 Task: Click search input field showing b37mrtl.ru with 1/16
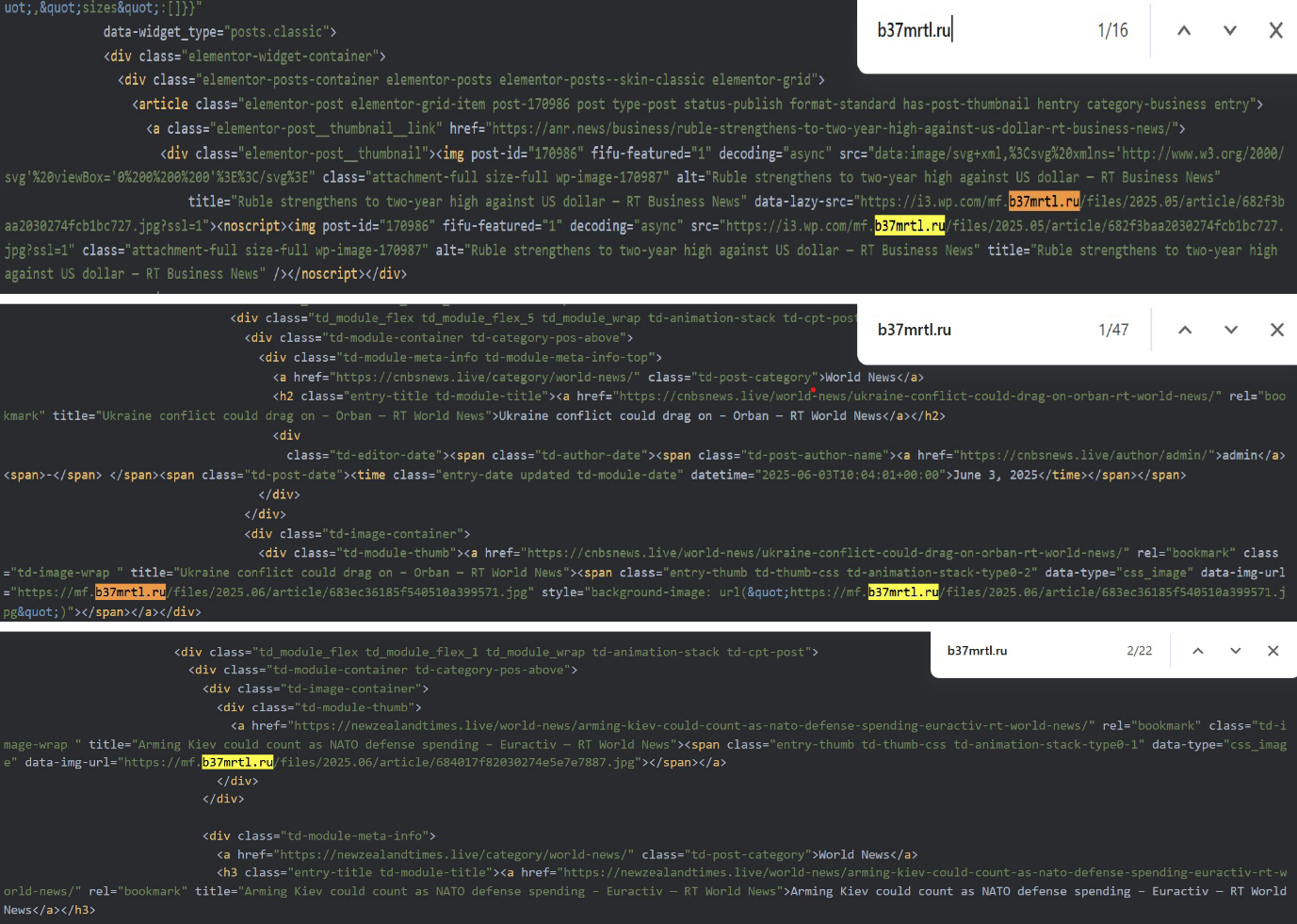coord(942,29)
